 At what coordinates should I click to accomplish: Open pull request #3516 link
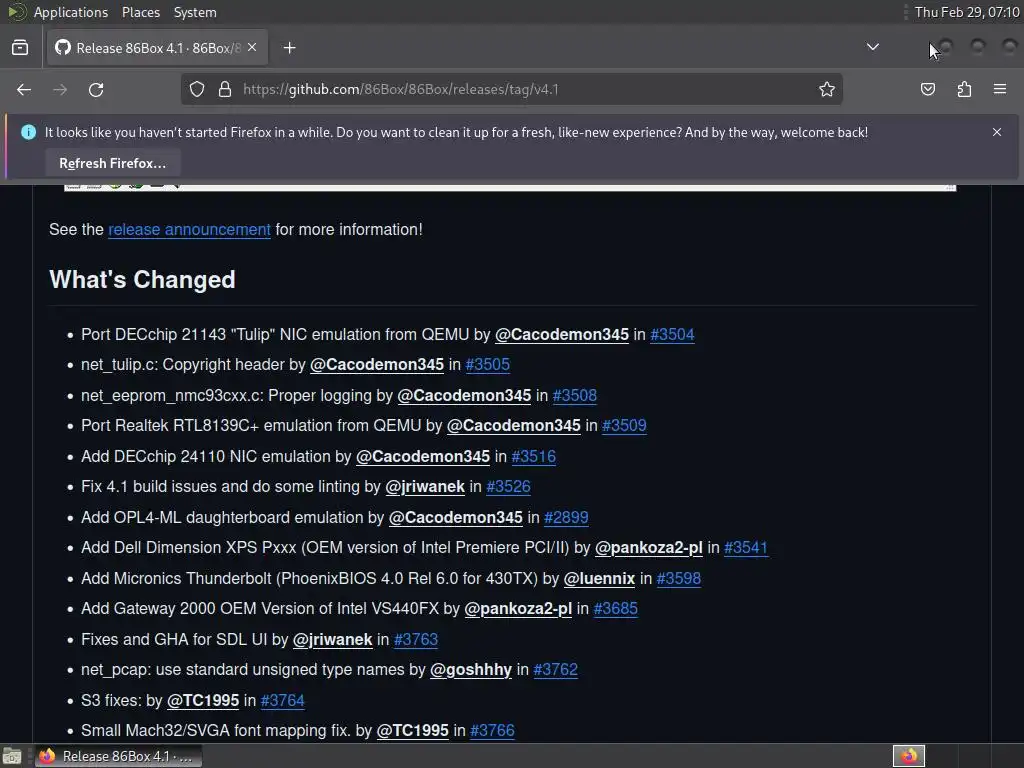(x=534, y=456)
